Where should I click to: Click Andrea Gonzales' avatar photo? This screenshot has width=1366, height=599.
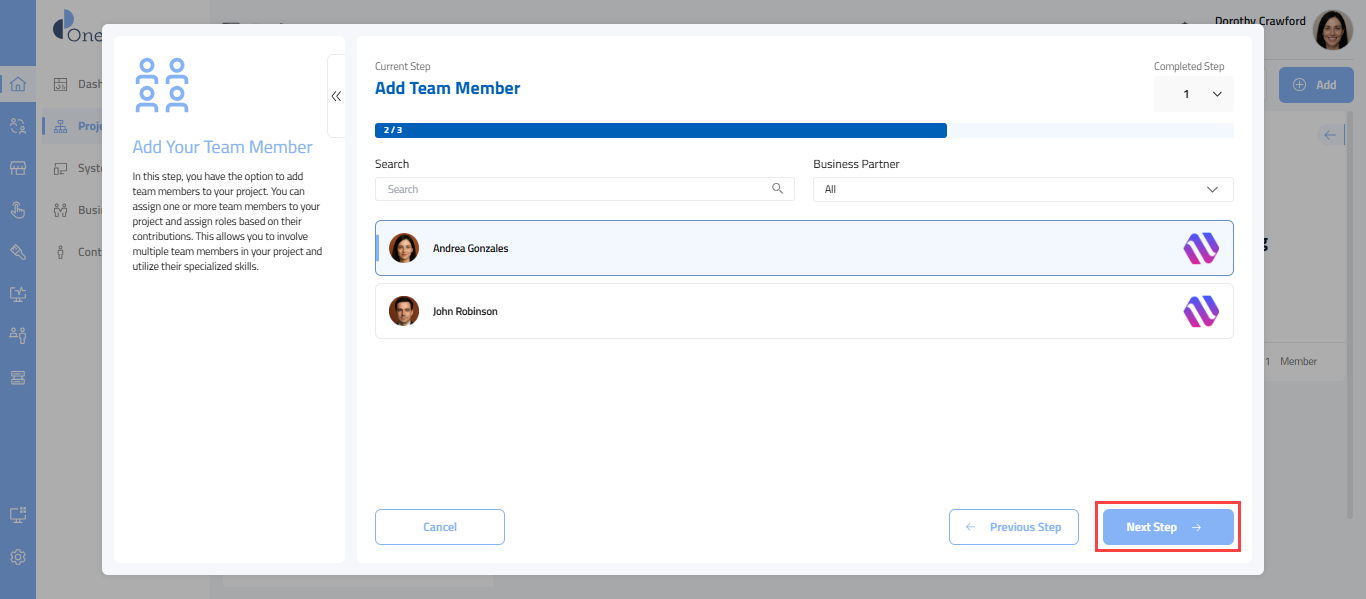tap(404, 248)
